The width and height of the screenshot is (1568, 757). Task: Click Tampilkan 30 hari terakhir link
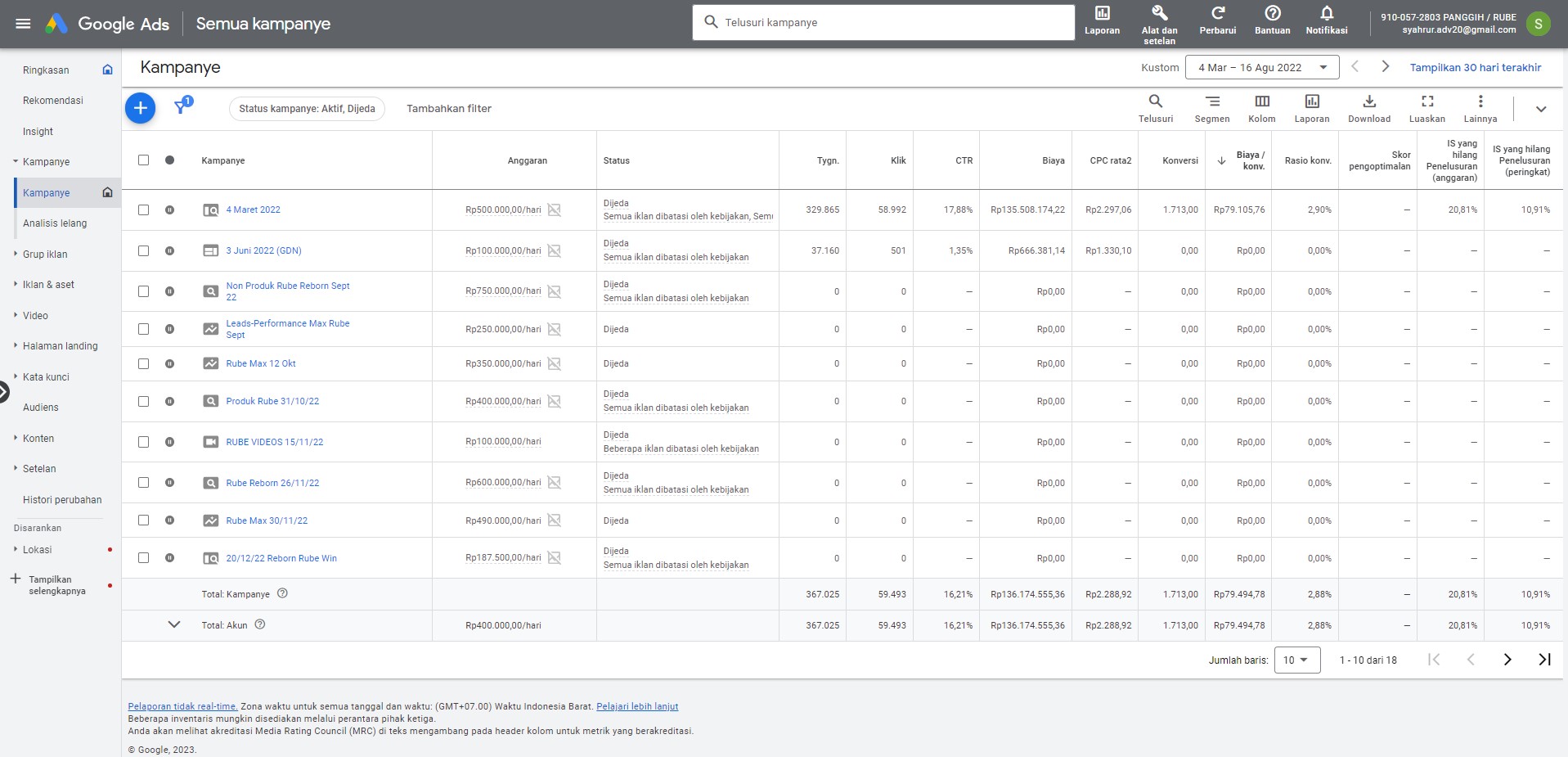tap(1475, 67)
